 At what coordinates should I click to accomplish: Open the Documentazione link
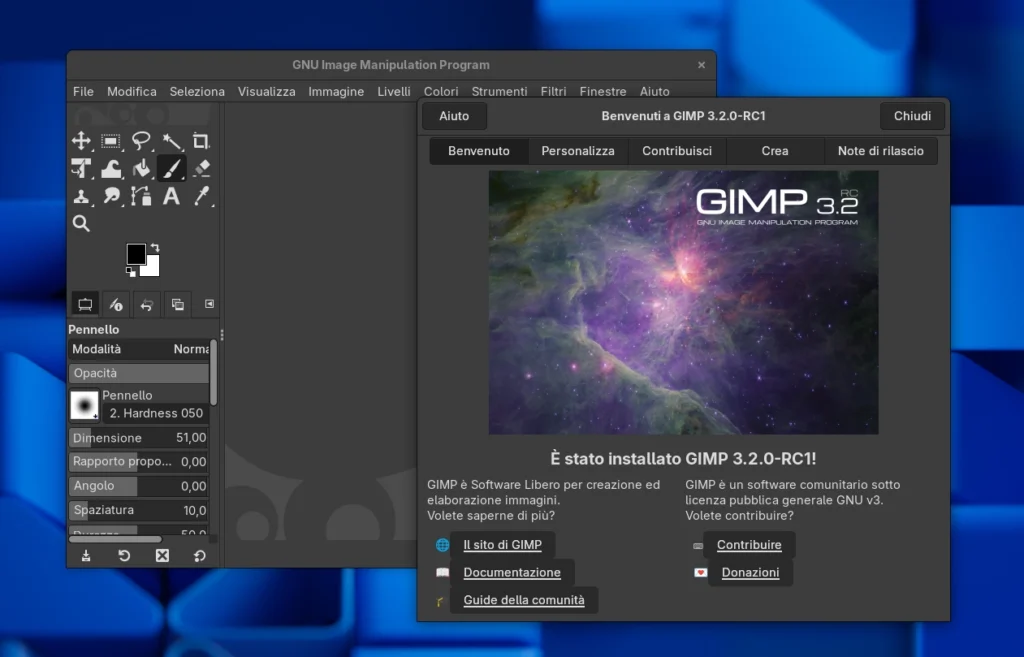[513, 572]
